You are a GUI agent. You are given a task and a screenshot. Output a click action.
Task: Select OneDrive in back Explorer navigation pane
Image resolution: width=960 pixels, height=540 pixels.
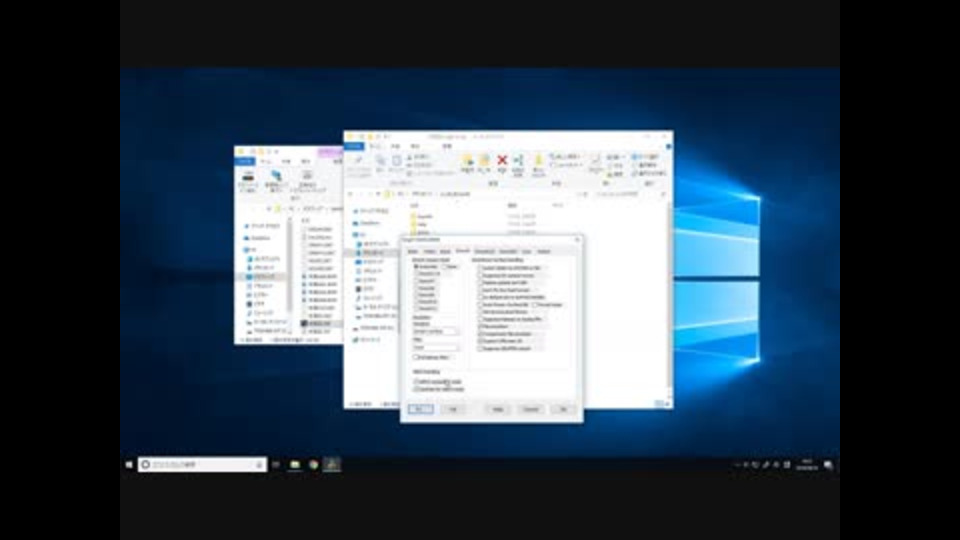click(258, 238)
